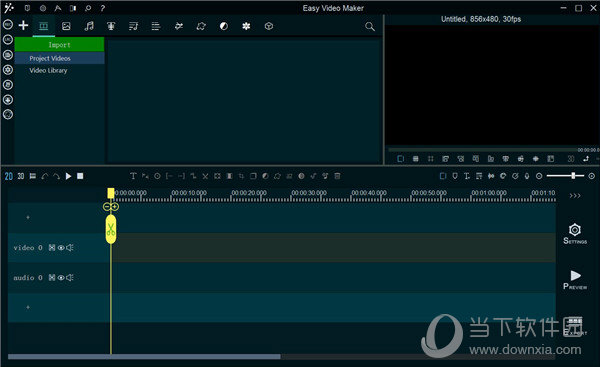Click the preview progress bar
Viewport: 600px width, 367px height.
(482, 150)
